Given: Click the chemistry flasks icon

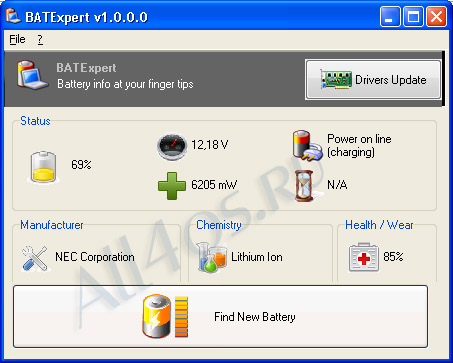Looking at the screenshot, I should coord(211,257).
